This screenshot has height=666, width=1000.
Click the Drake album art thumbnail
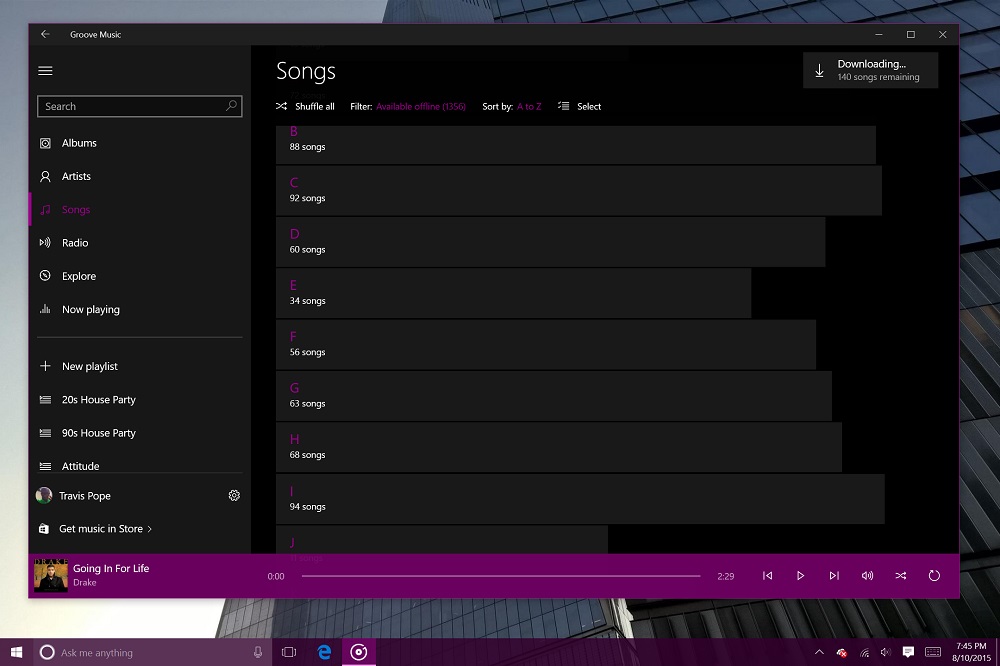50,575
